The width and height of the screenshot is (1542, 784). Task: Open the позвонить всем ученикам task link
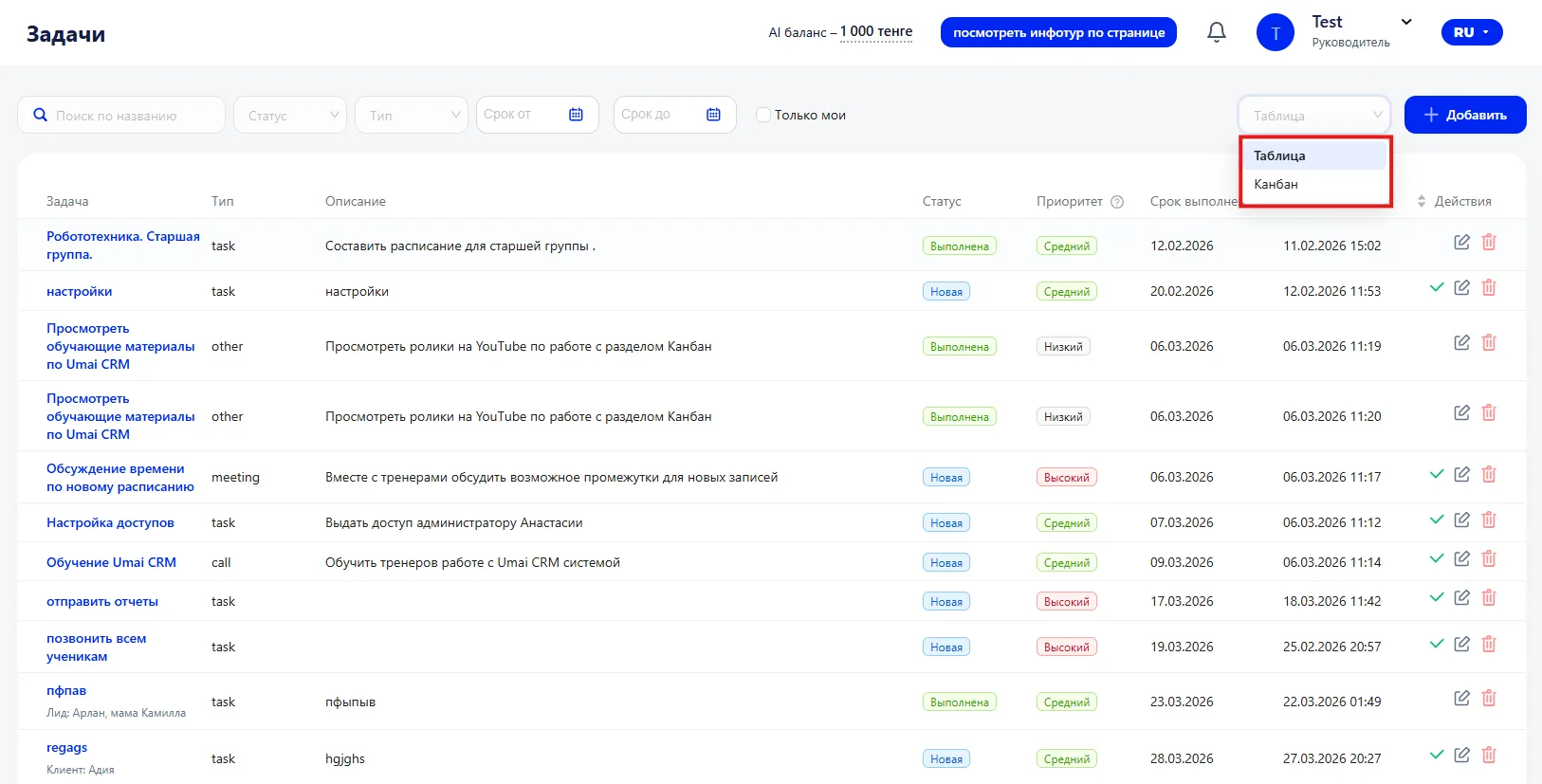97,647
